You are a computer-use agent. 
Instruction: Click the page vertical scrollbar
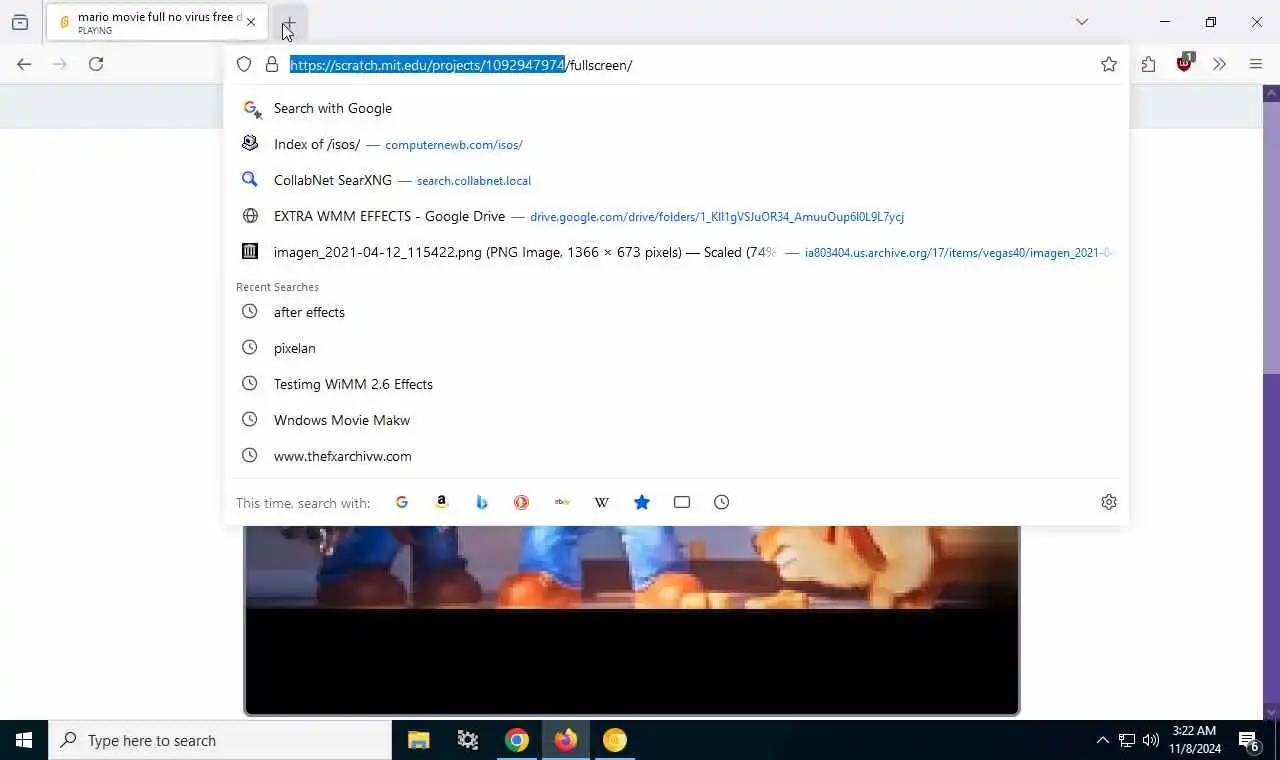tap(1272, 402)
